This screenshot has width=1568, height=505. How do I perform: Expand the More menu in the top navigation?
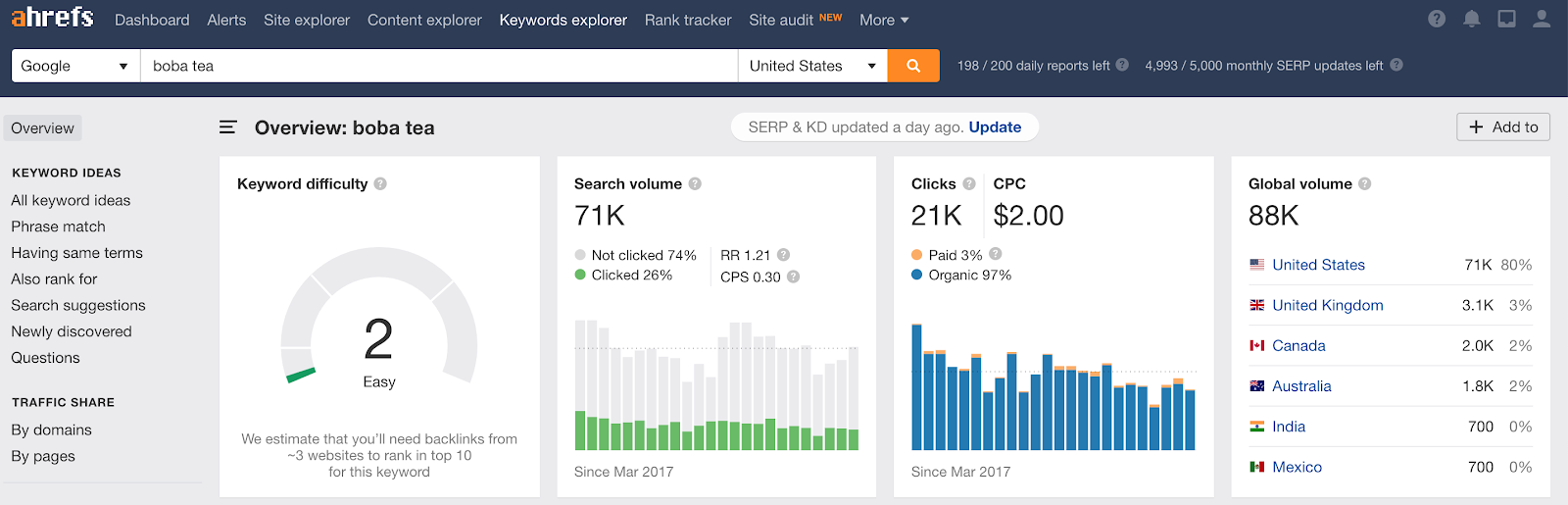click(x=884, y=20)
